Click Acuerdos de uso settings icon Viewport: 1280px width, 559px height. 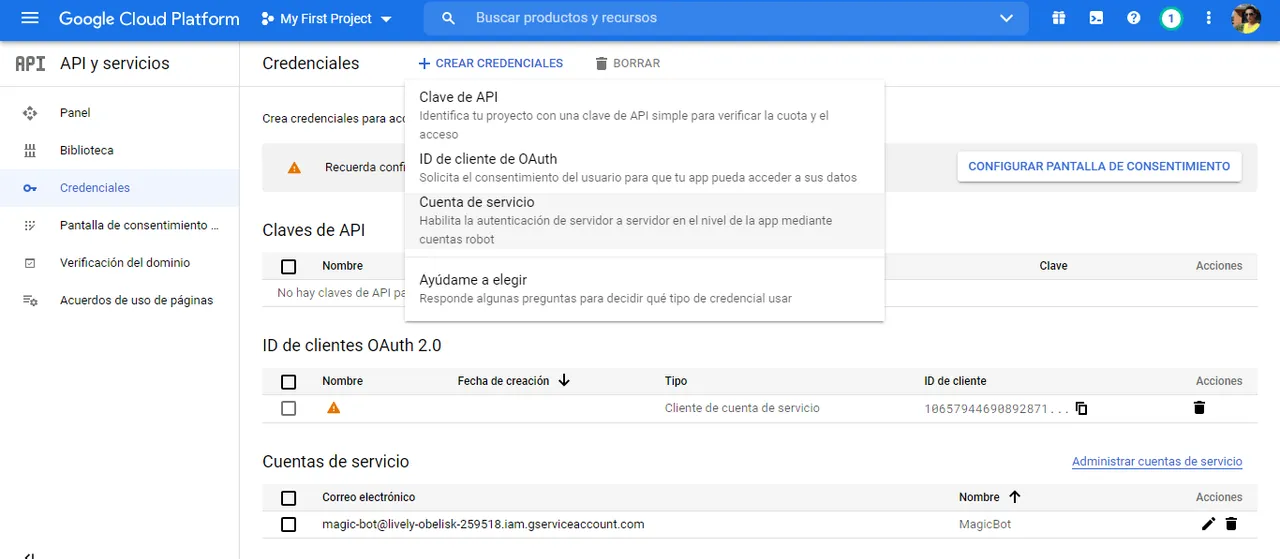(30, 300)
